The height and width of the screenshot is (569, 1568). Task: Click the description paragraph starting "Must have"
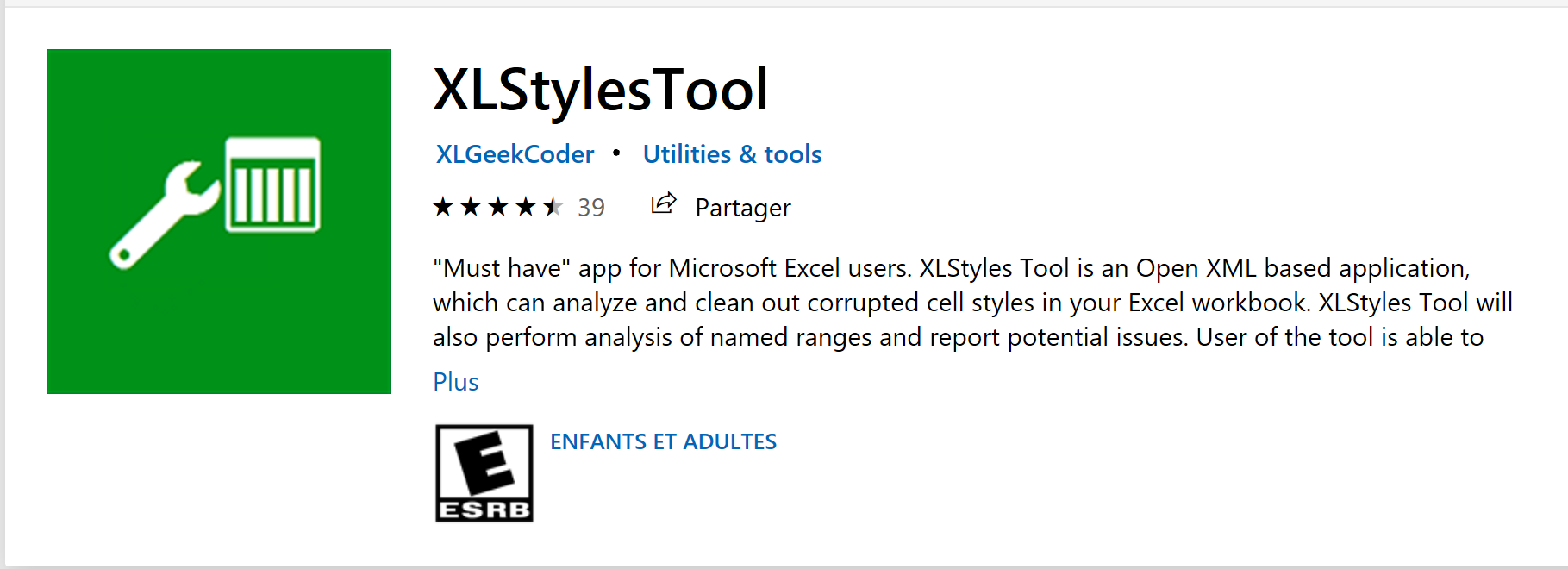pyautogui.click(x=972, y=303)
